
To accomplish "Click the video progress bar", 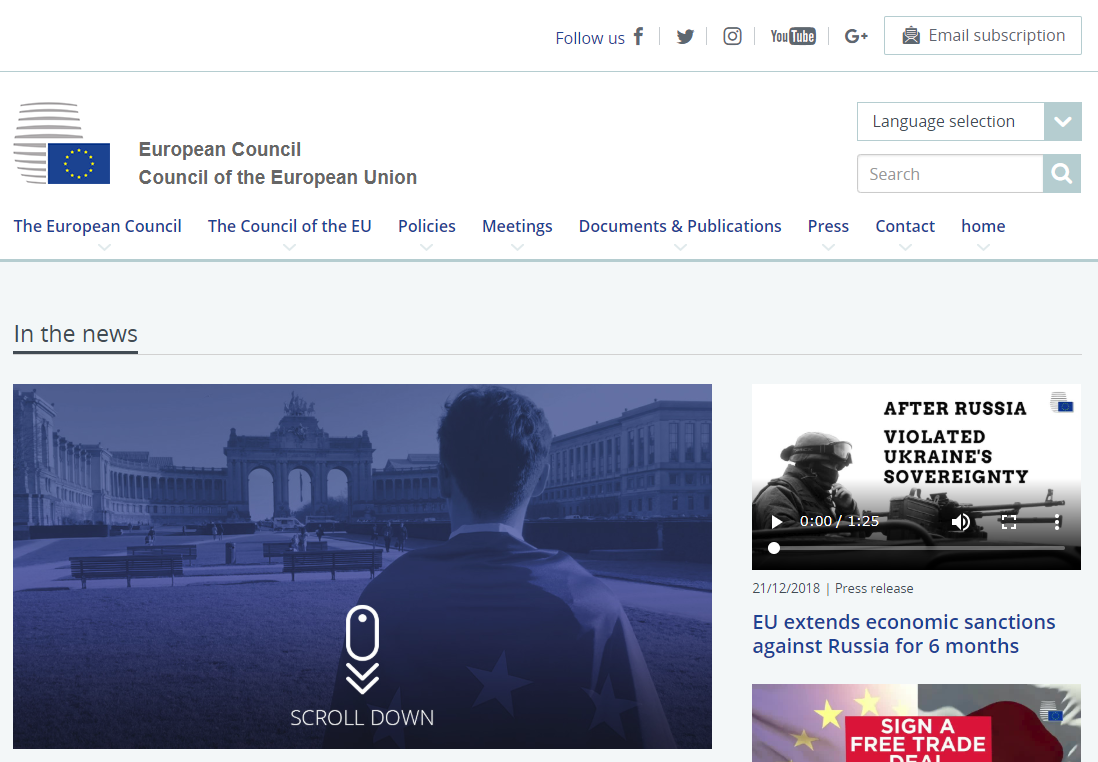I will coord(917,548).
